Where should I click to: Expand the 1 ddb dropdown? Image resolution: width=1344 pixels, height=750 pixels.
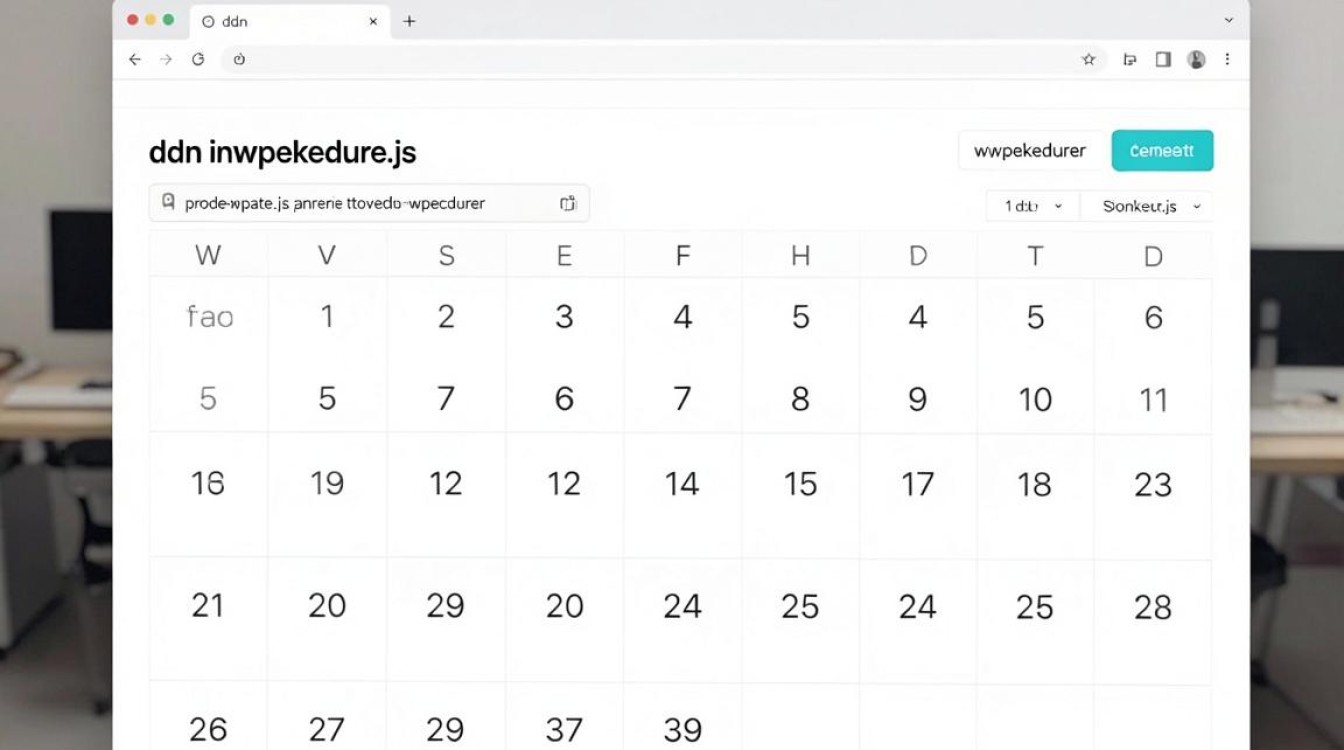1033,206
